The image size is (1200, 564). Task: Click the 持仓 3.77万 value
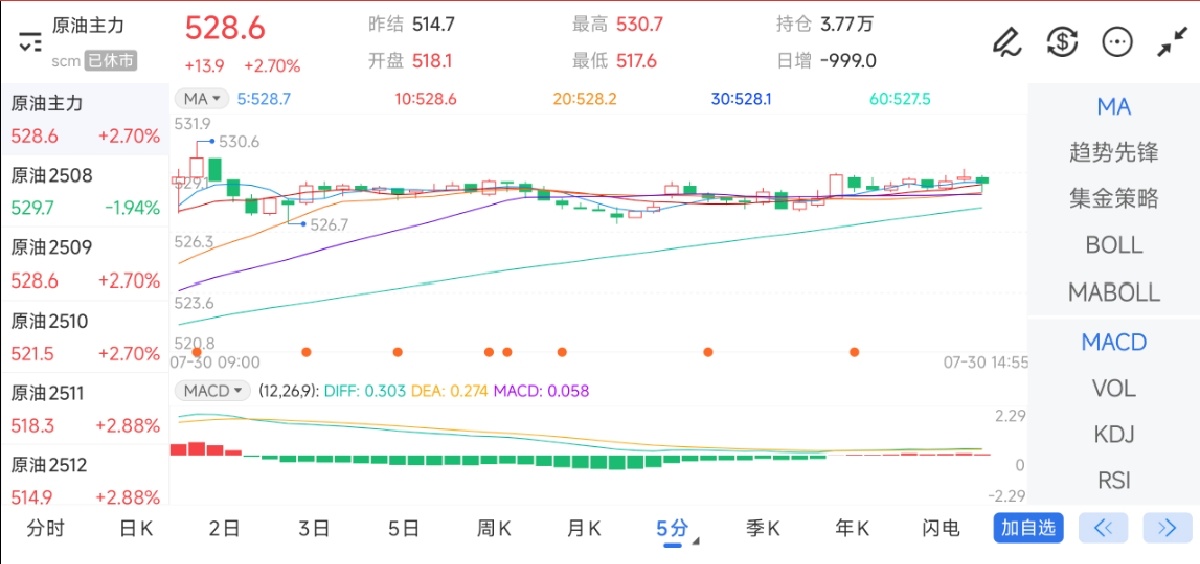pyautogui.click(x=847, y=24)
